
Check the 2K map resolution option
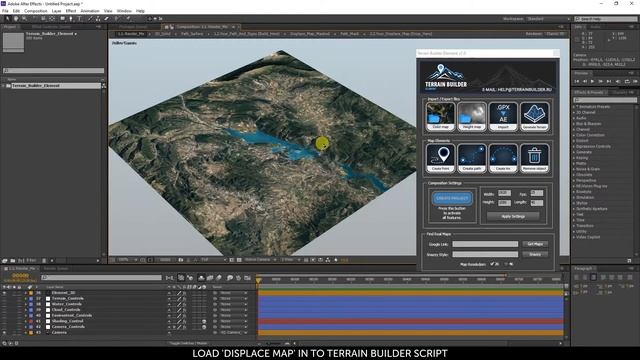point(492,264)
